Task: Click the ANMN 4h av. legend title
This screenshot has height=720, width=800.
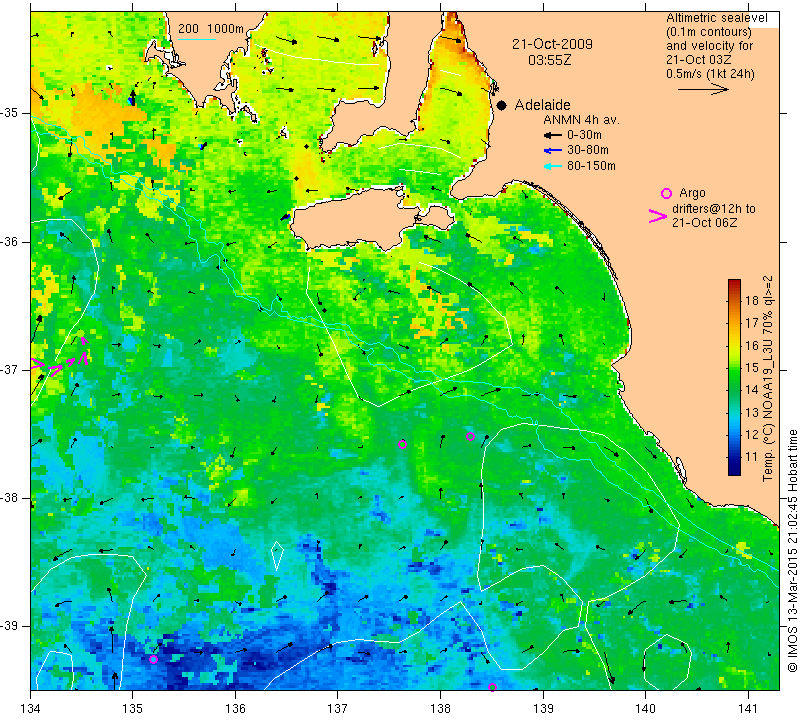Action: pyautogui.click(x=581, y=120)
